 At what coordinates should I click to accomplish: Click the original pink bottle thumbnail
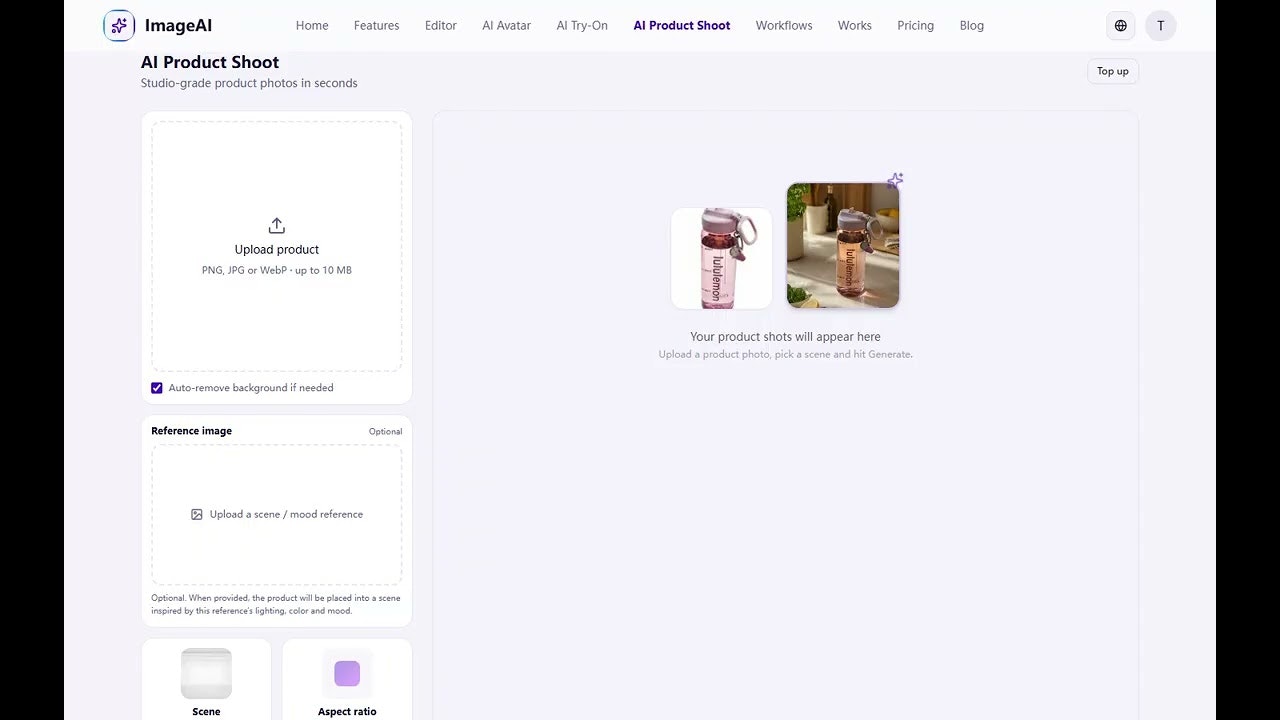(x=721, y=257)
